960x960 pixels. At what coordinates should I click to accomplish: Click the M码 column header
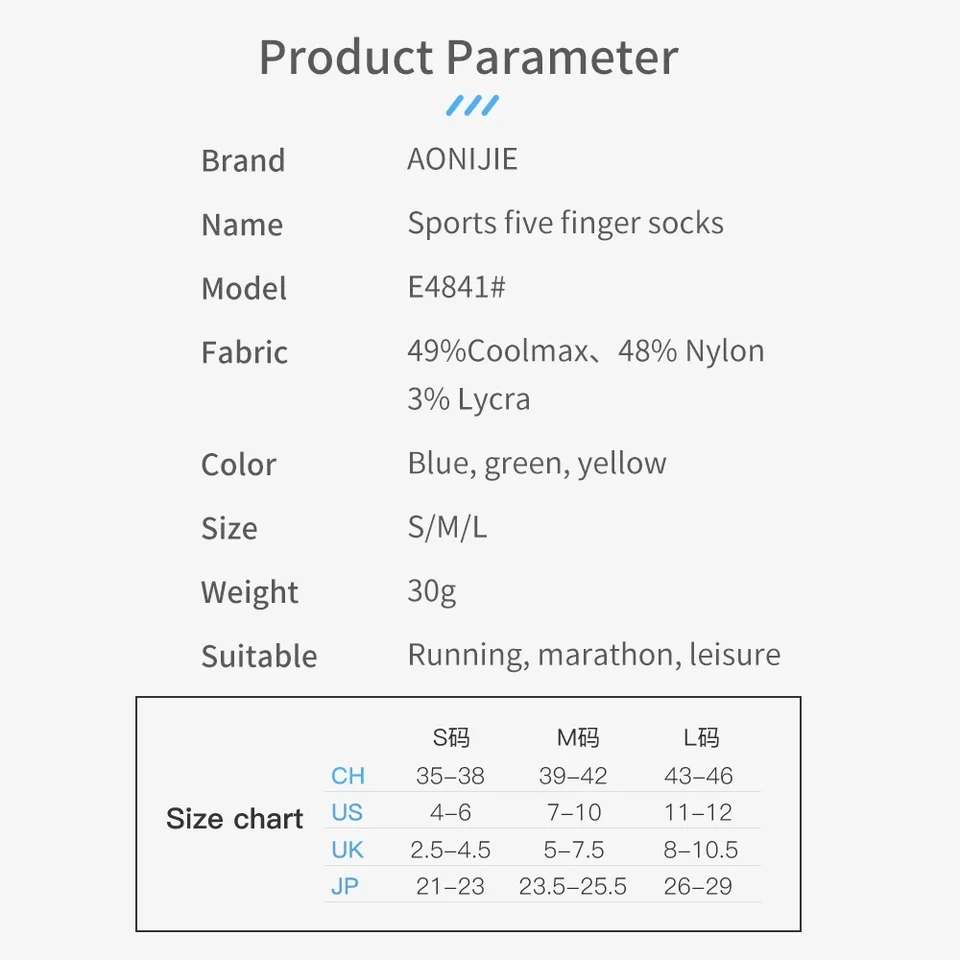[x=577, y=738]
